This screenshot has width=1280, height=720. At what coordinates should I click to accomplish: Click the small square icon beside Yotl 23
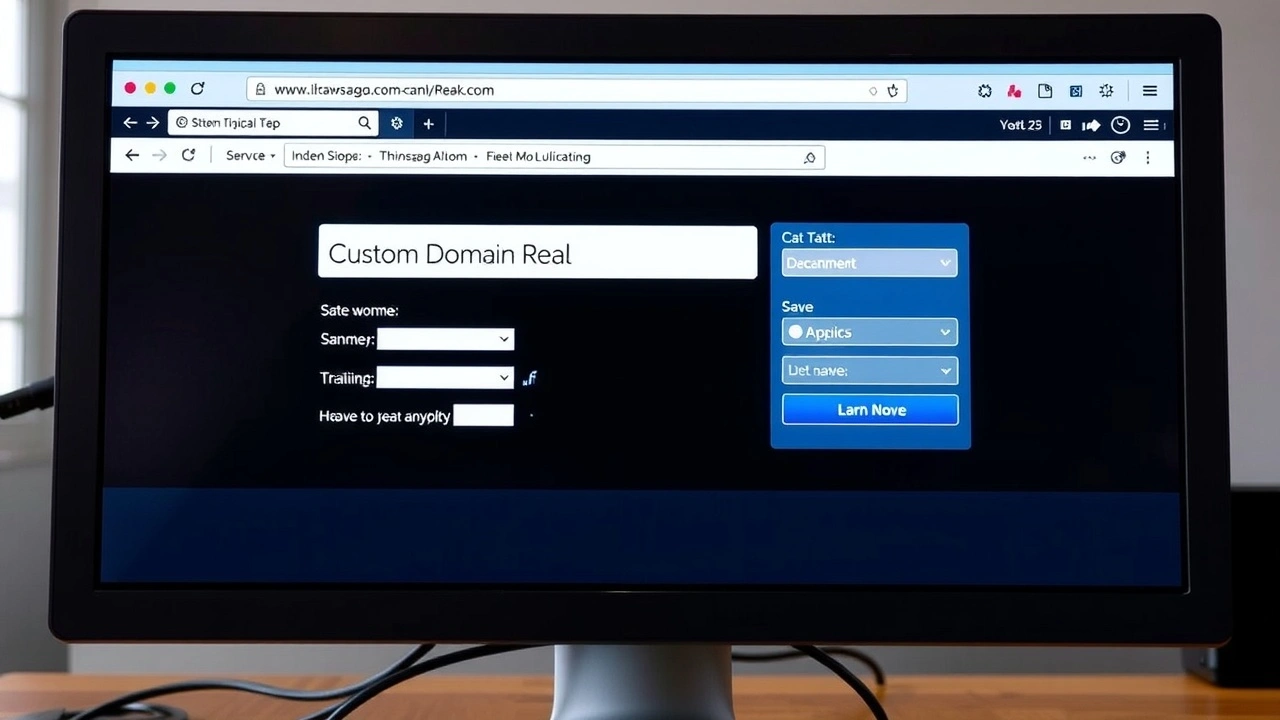pos(1065,125)
